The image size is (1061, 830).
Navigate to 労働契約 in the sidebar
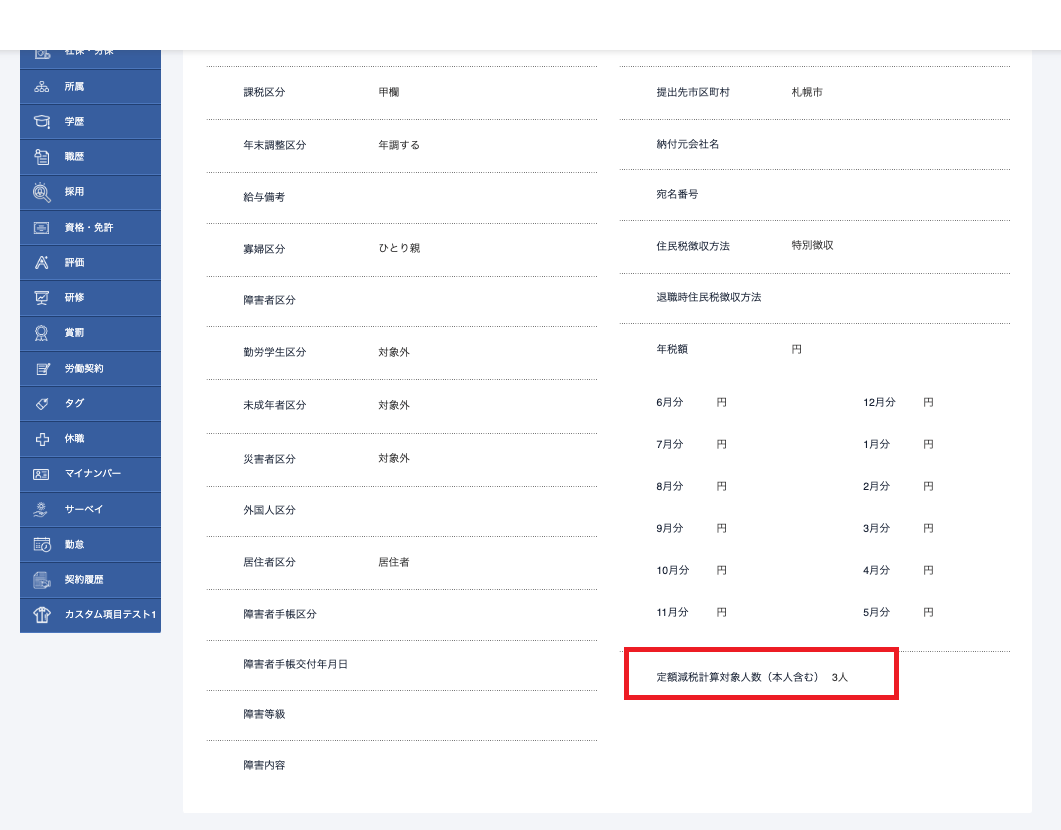[84, 369]
